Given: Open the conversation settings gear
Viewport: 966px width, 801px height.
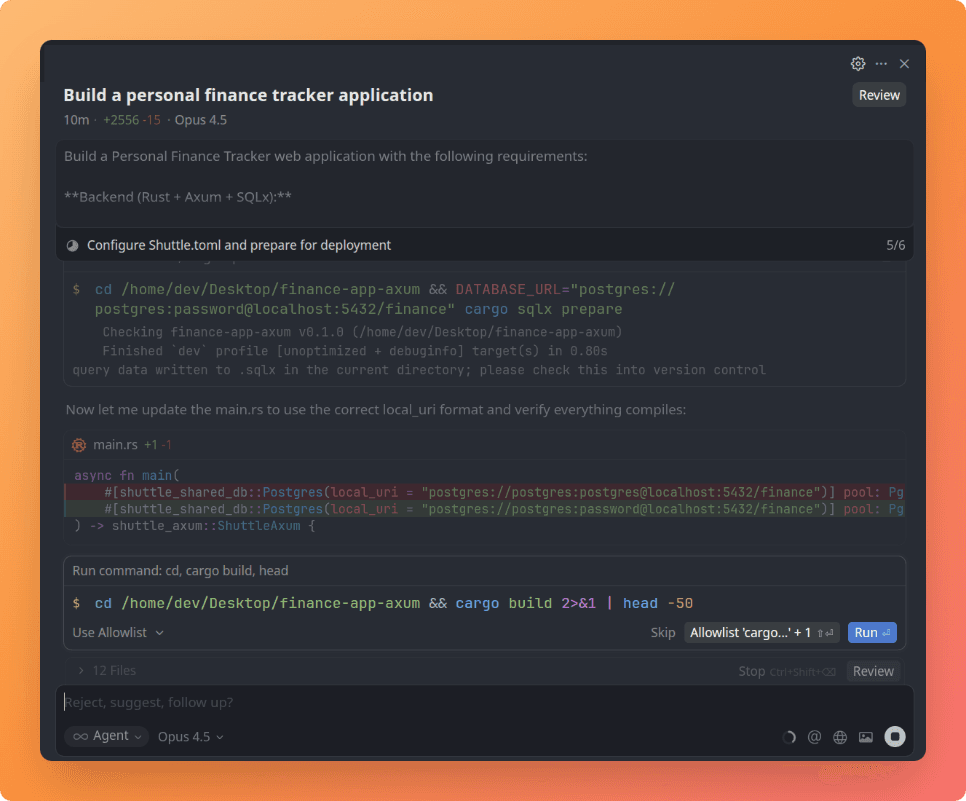Looking at the screenshot, I should tap(857, 63).
